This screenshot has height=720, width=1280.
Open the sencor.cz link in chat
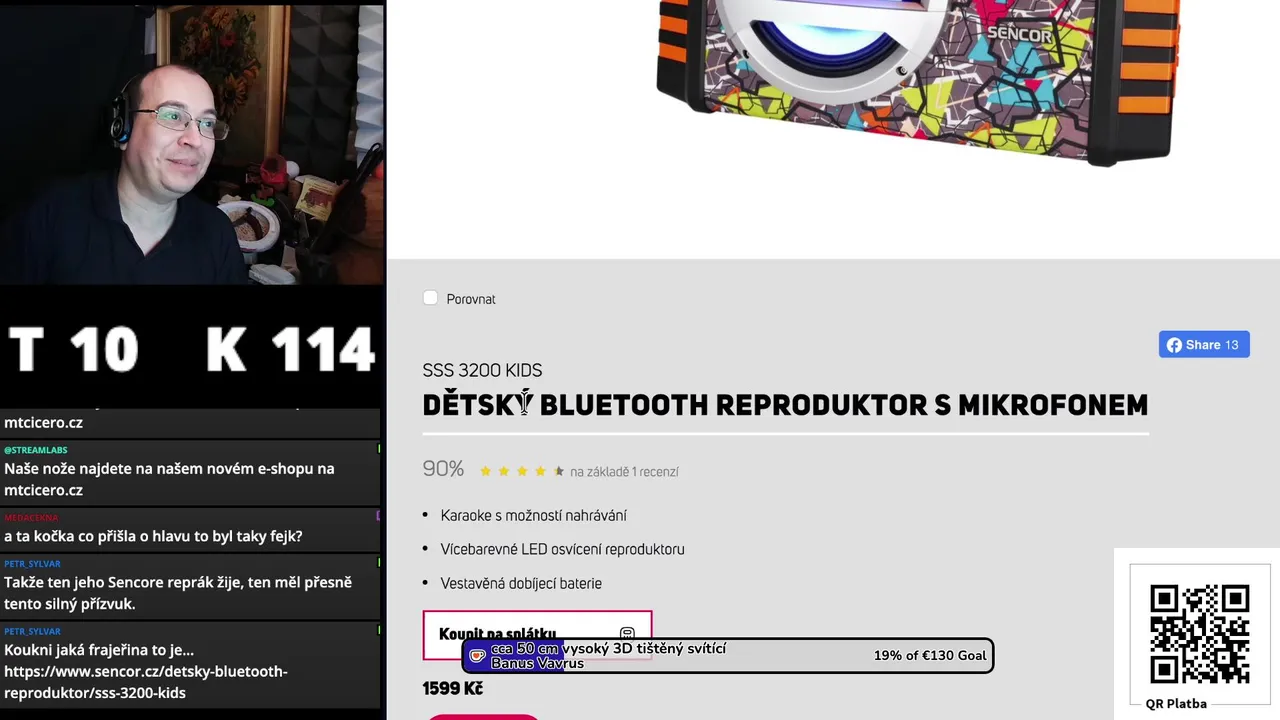pyautogui.click(x=145, y=682)
